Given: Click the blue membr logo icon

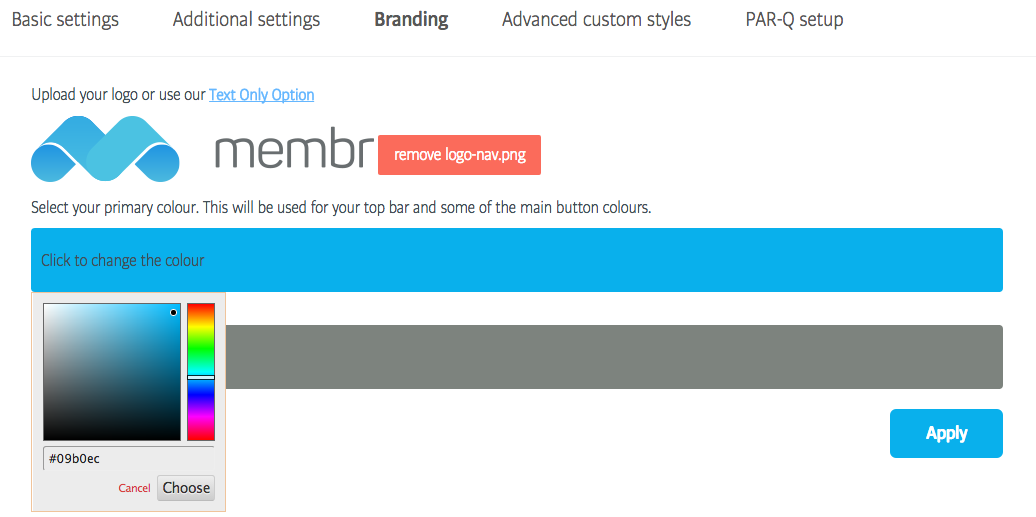Looking at the screenshot, I should pyautogui.click(x=105, y=150).
